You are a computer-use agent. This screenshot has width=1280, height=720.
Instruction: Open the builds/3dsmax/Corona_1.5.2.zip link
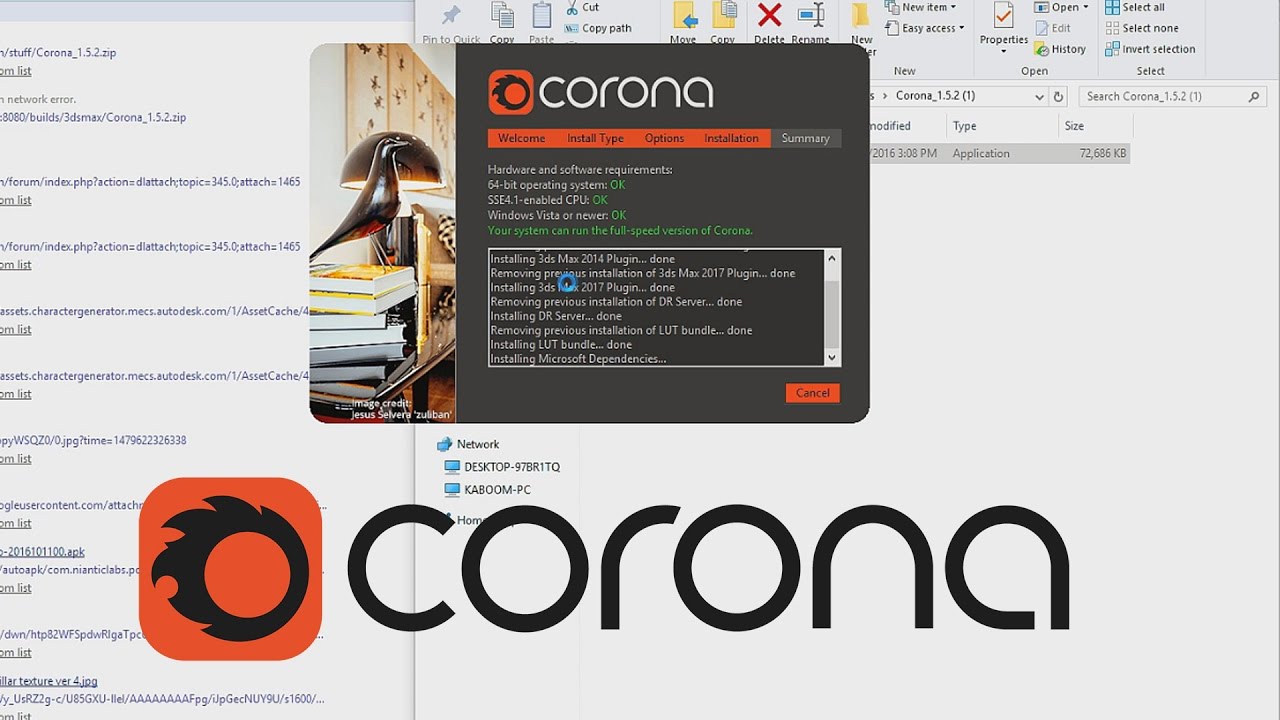pyautogui.click(x=93, y=117)
